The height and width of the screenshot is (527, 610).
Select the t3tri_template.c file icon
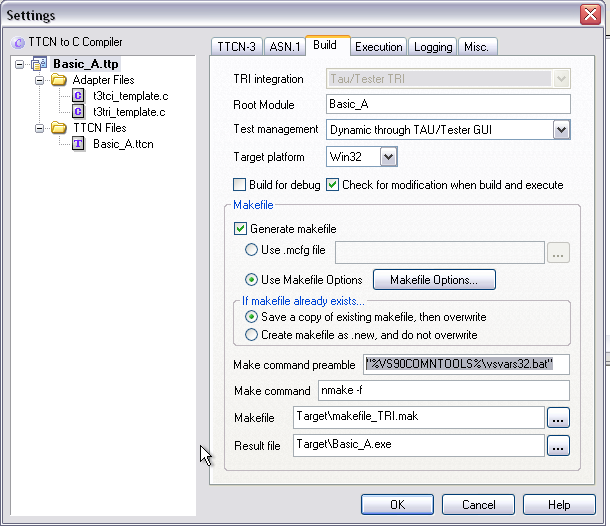click(x=79, y=112)
